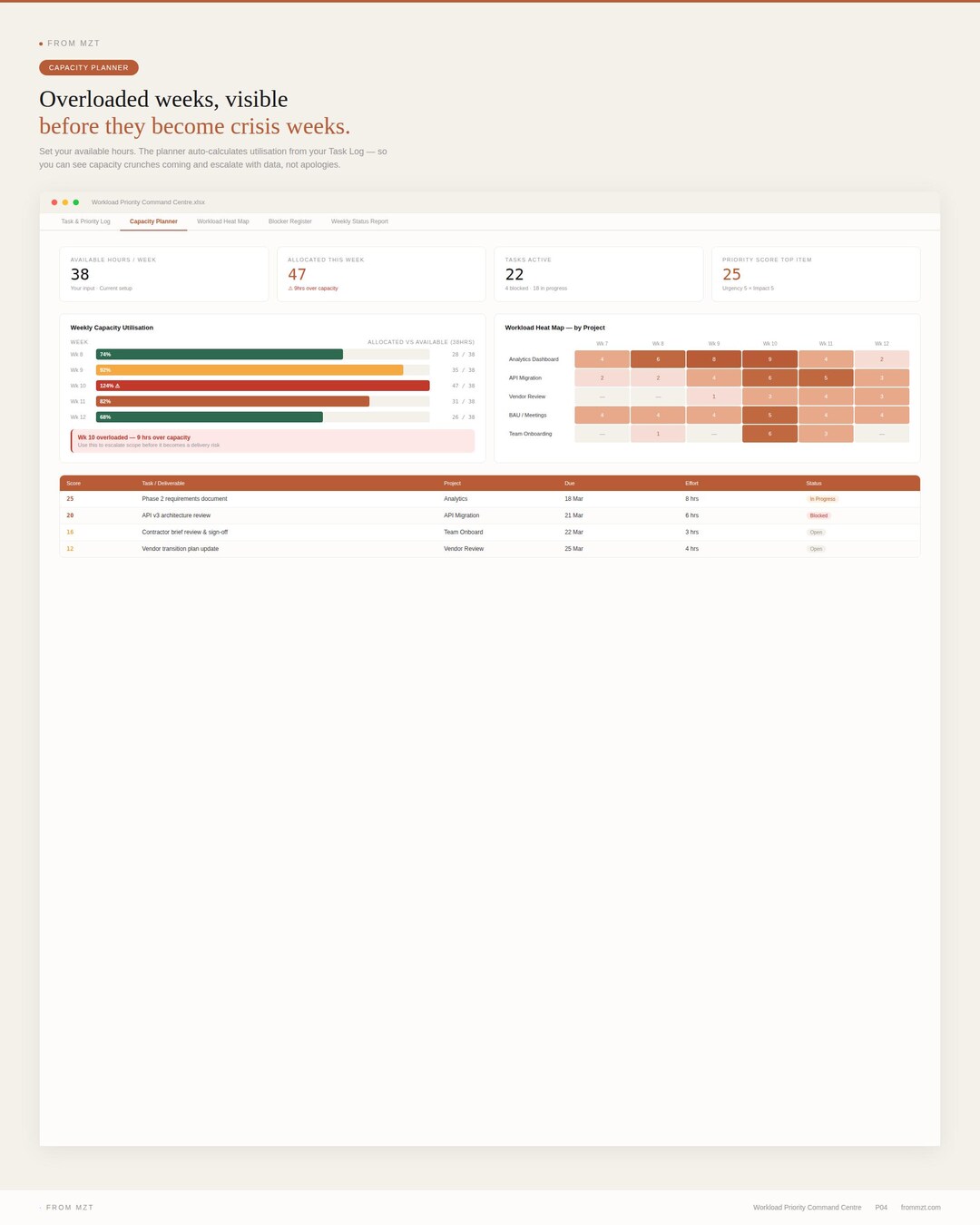
Task: Click the Wk 9 orange utilisation bar
Action: point(250,370)
